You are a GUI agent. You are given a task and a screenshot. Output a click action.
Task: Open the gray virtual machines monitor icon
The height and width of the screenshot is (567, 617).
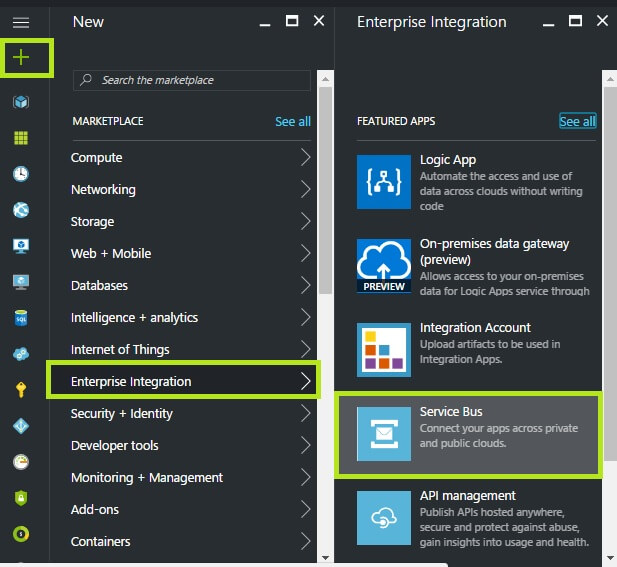click(x=21, y=282)
